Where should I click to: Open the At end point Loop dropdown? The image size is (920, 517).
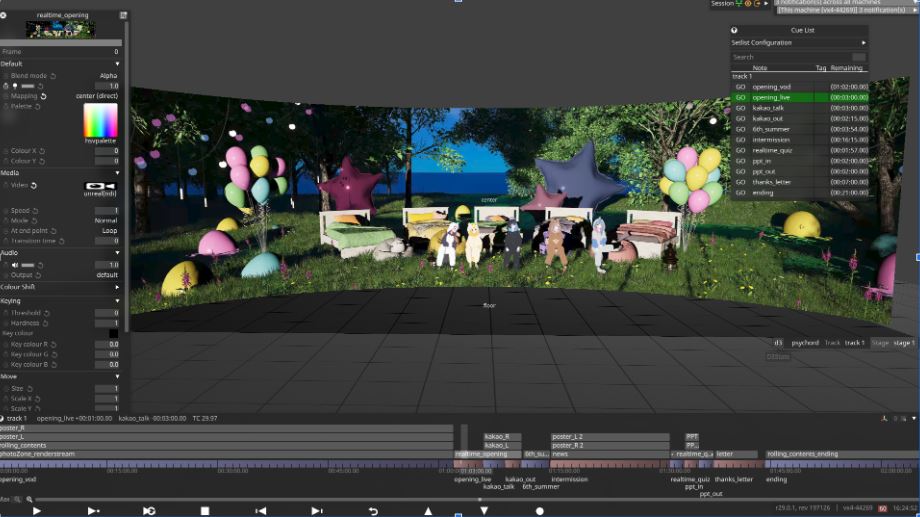[x=109, y=231]
